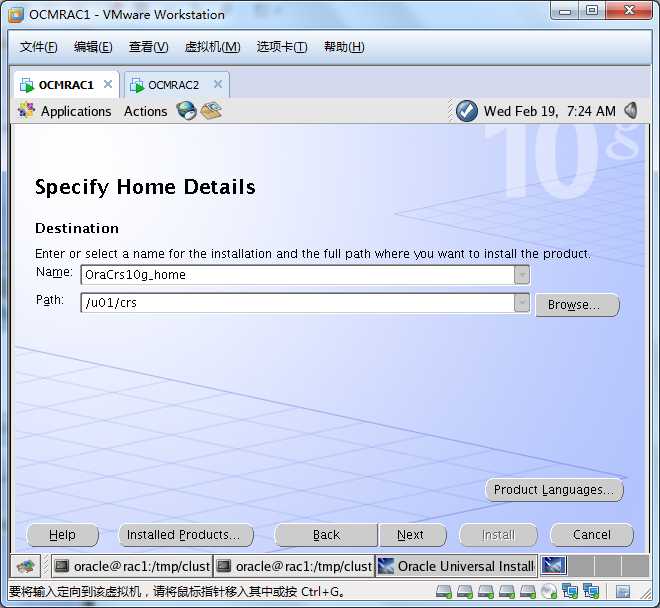Click the Specify Home Details heading

click(x=145, y=187)
